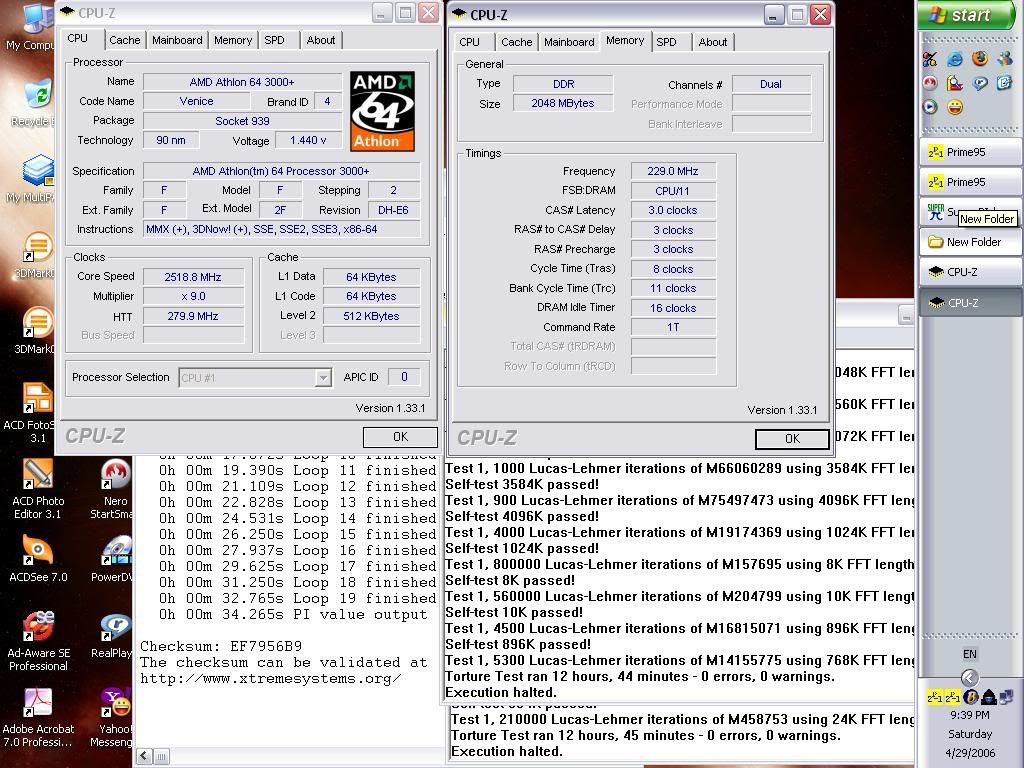The height and width of the screenshot is (768, 1024).
Task: Click the network connection tray icon
Action: pos(1006,697)
